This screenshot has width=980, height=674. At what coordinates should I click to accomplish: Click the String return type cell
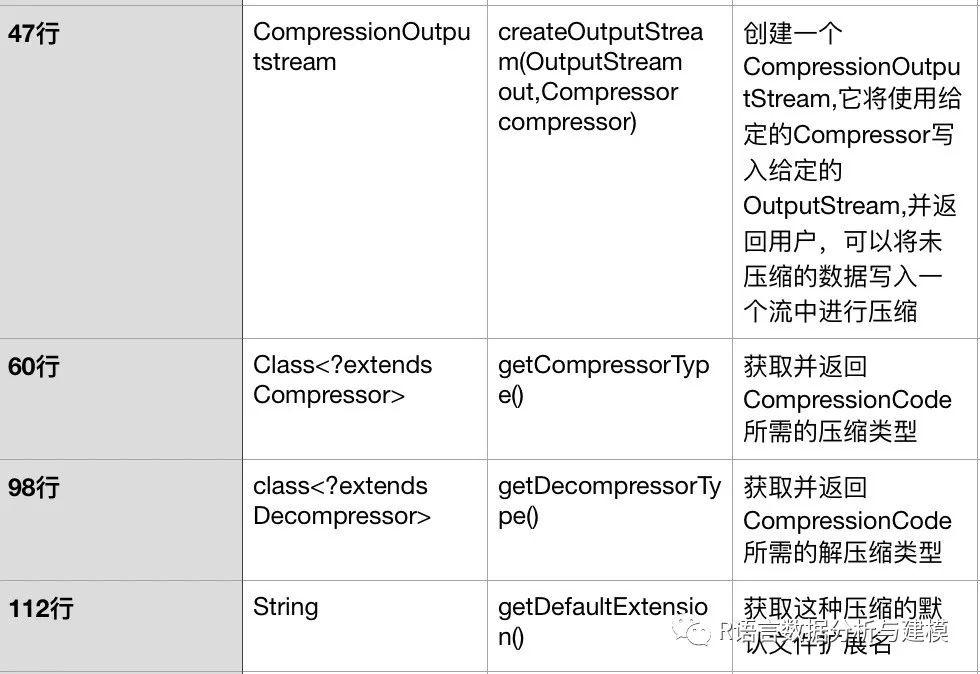click(286, 607)
